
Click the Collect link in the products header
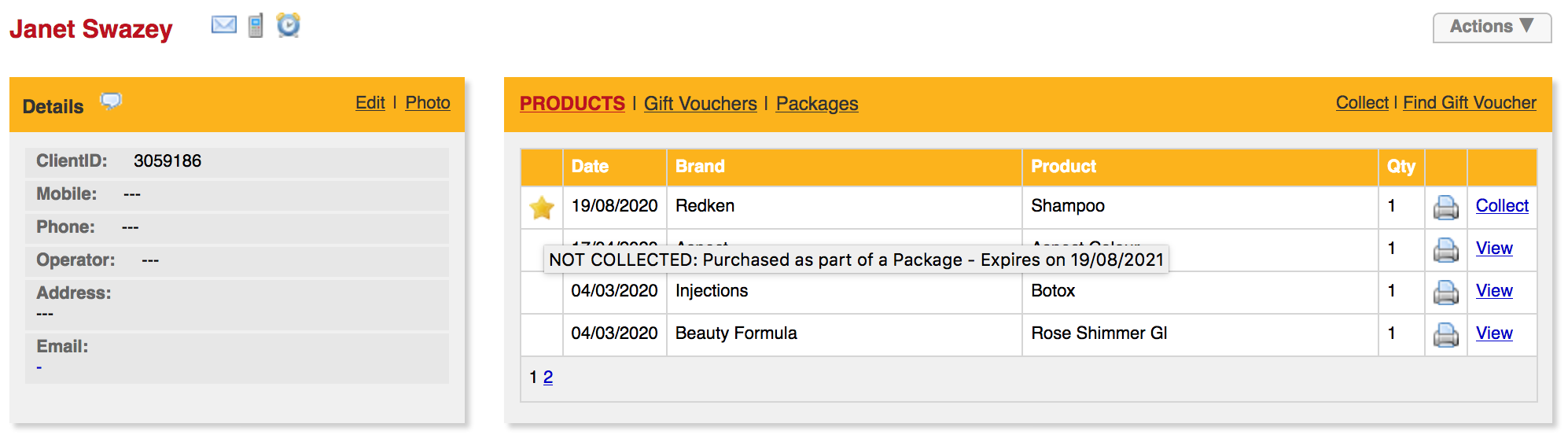1361,103
